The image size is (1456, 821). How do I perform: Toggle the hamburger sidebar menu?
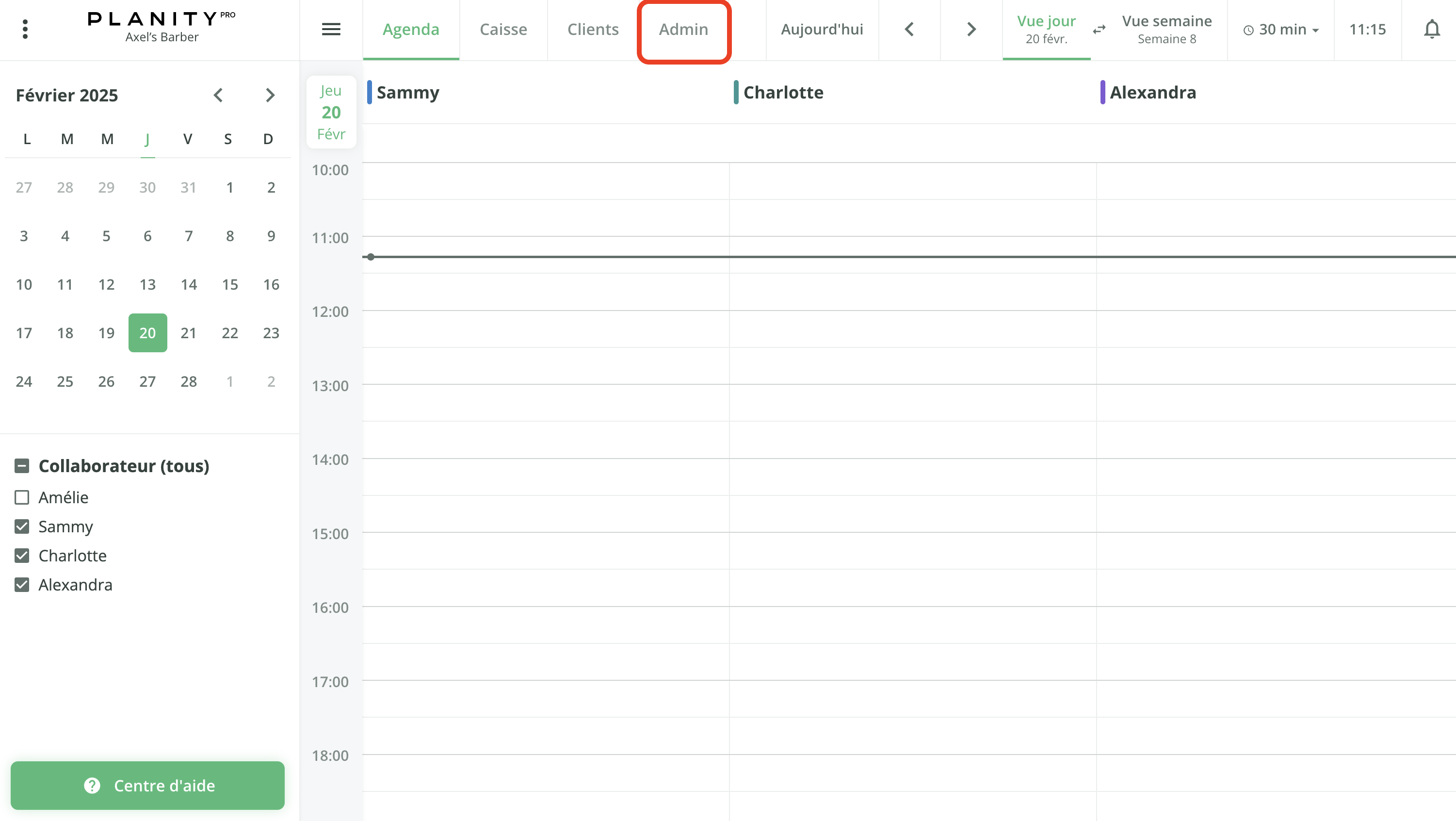[331, 29]
